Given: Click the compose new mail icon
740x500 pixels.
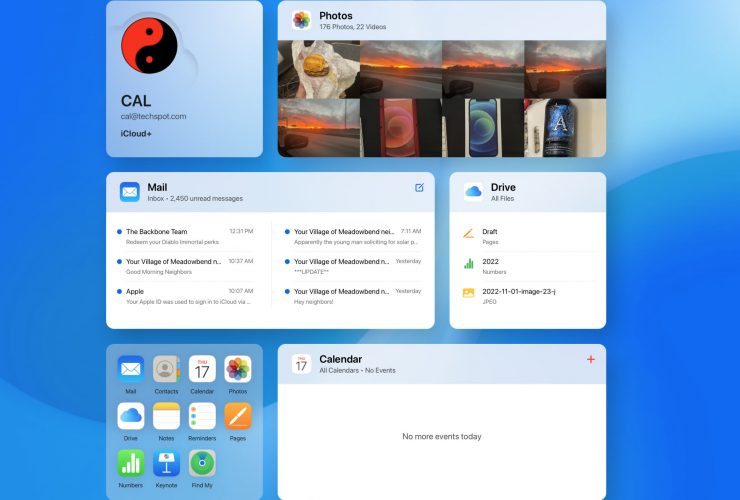Looking at the screenshot, I should [x=419, y=187].
